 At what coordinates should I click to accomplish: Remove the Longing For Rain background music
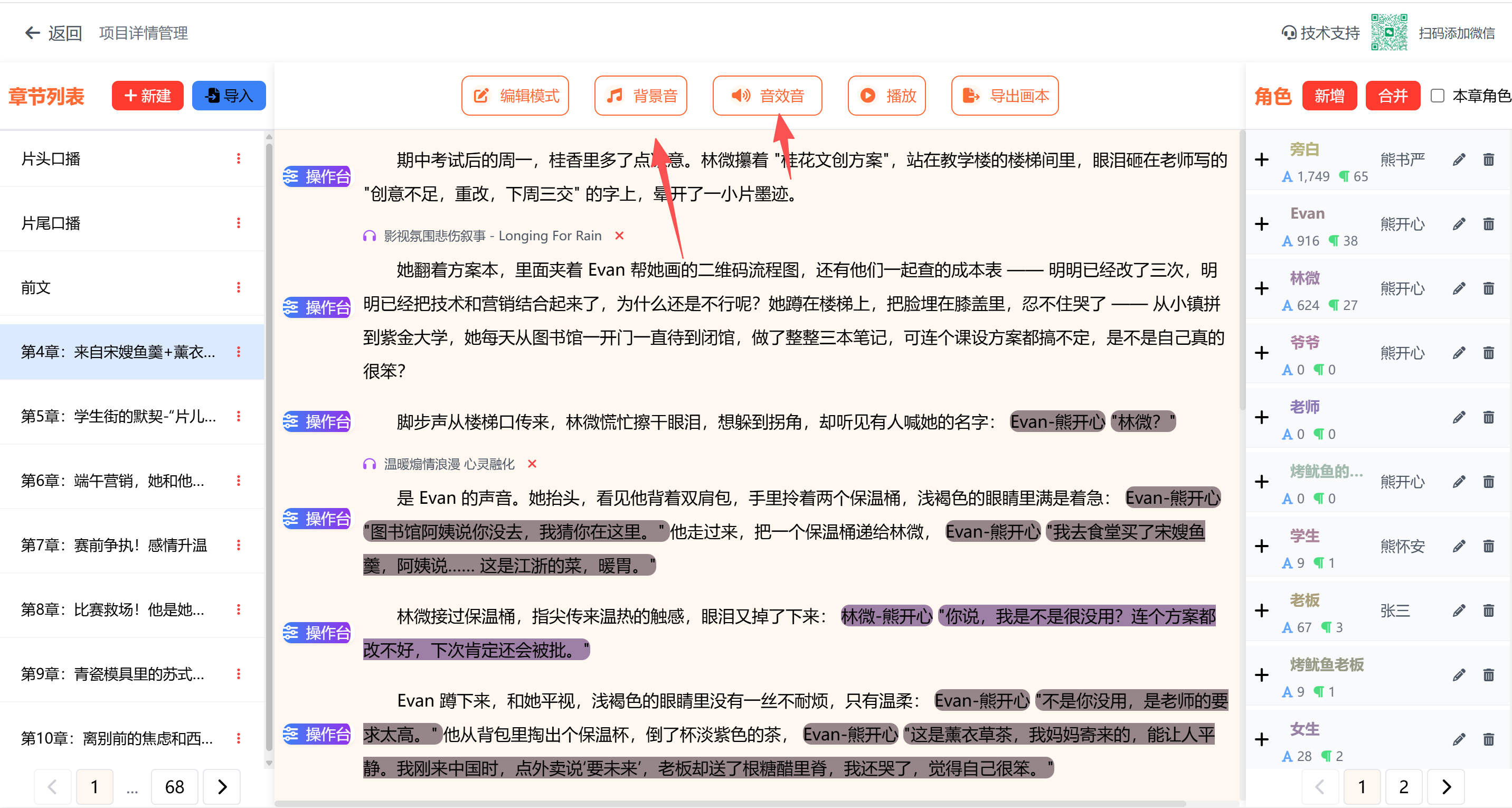(x=619, y=236)
